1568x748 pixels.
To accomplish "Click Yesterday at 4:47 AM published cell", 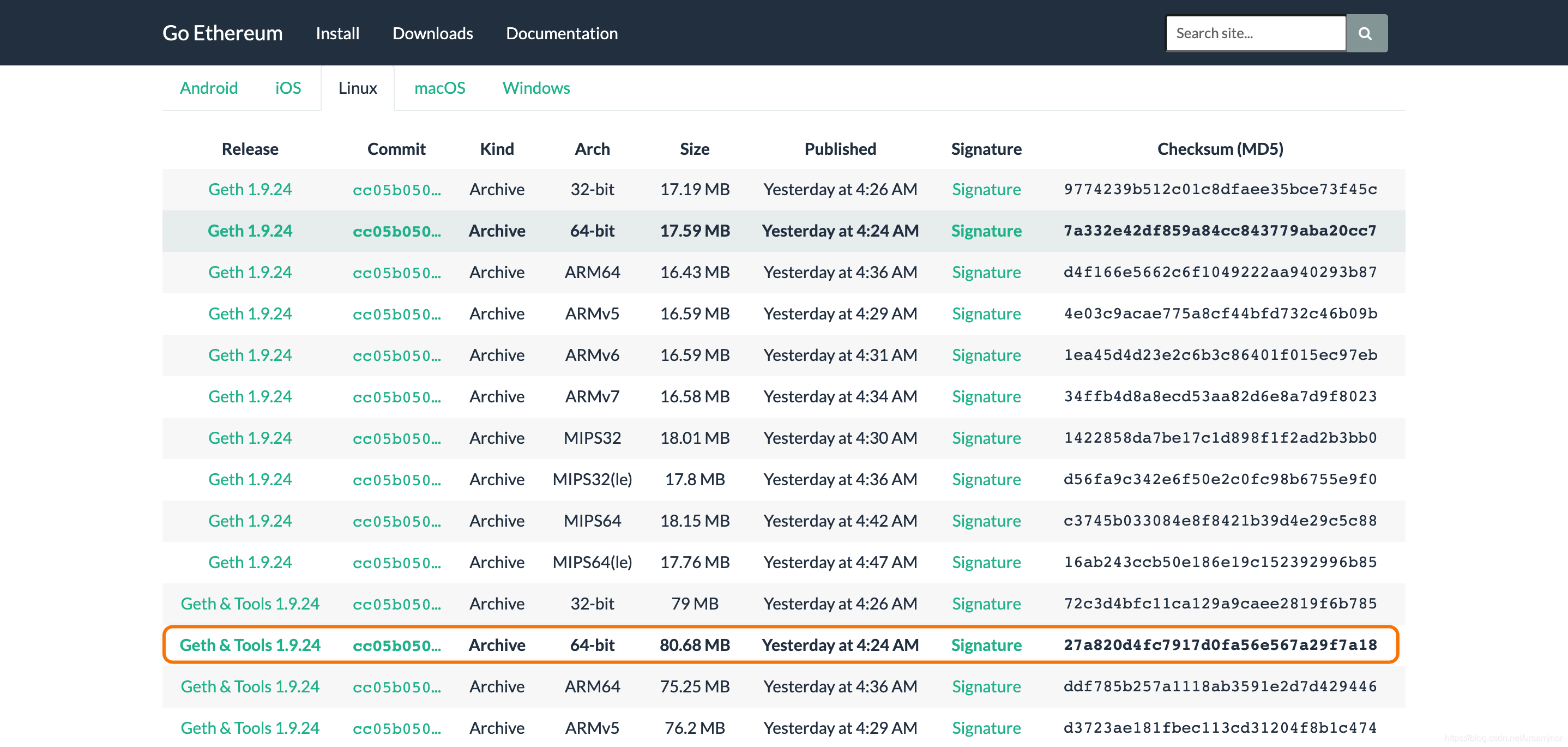I will (x=840, y=562).
